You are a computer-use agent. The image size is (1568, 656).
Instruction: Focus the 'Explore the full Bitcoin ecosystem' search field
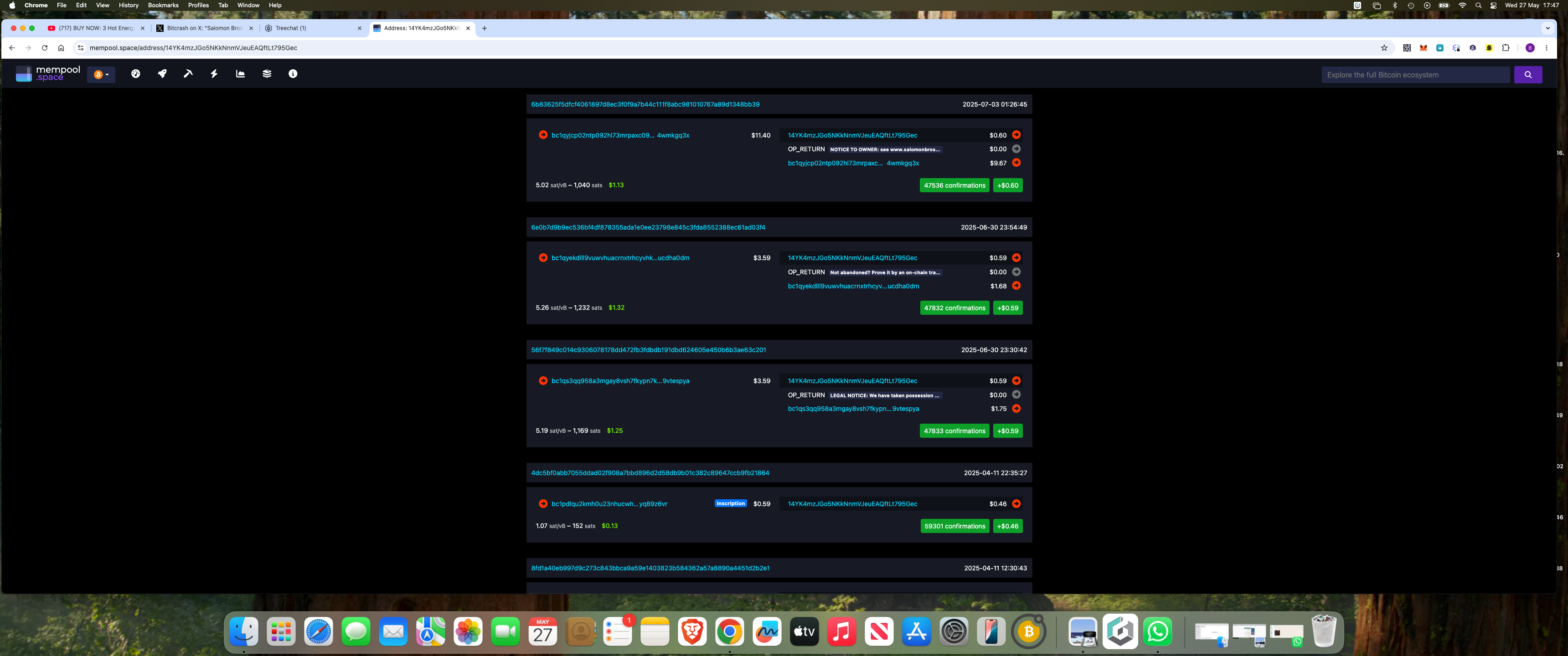pyautogui.click(x=1415, y=75)
